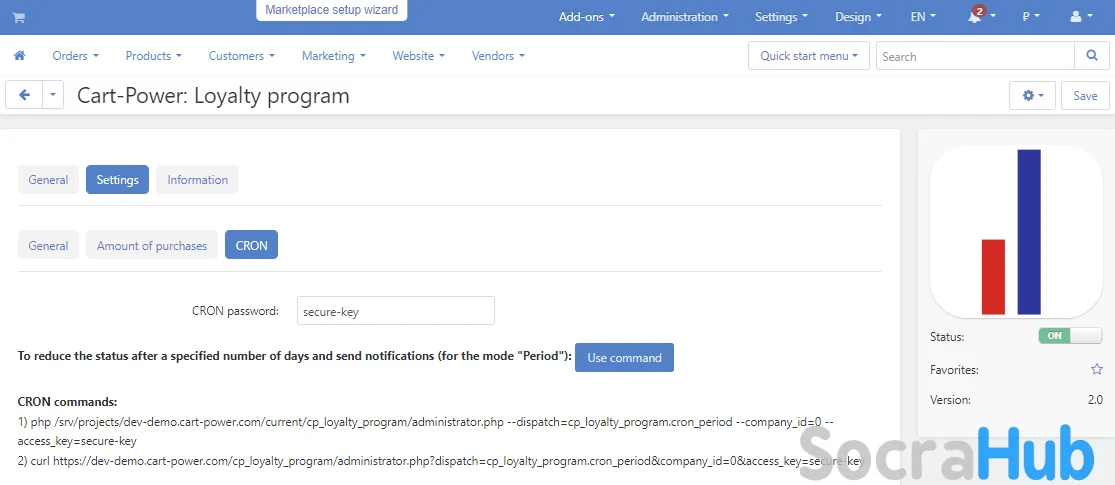1115x485 pixels.
Task: Open the Website menu
Action: click(x=419, y=55)
